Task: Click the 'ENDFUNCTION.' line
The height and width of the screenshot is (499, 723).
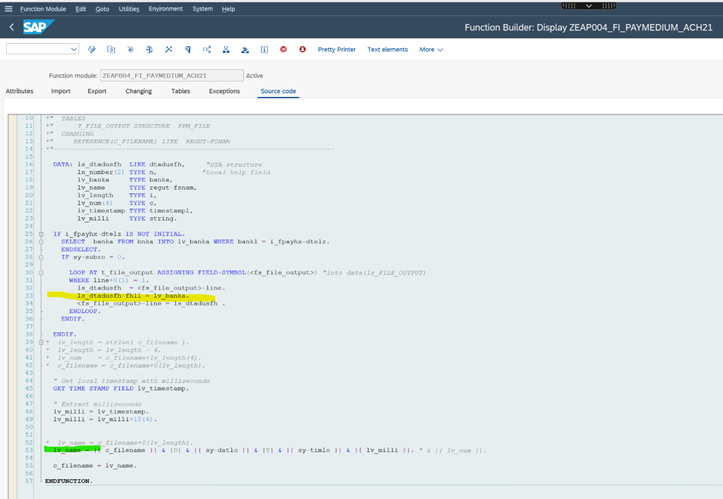Action: (69, 481)
